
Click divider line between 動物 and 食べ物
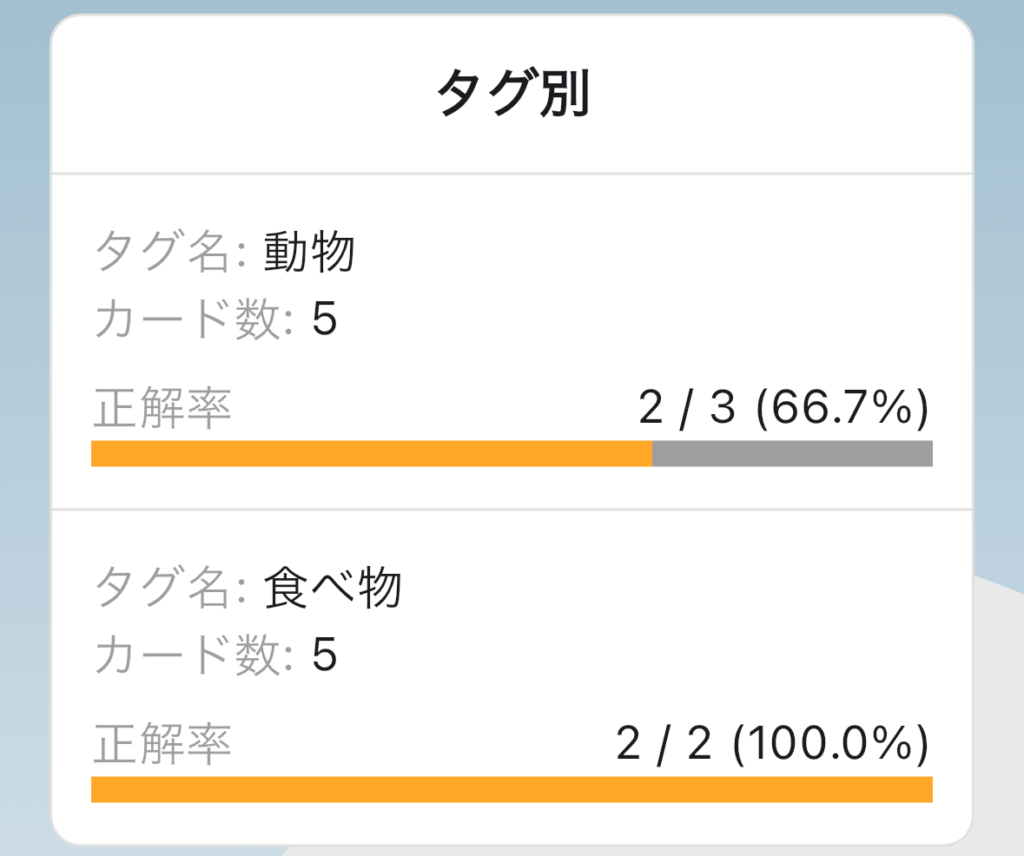512,509
